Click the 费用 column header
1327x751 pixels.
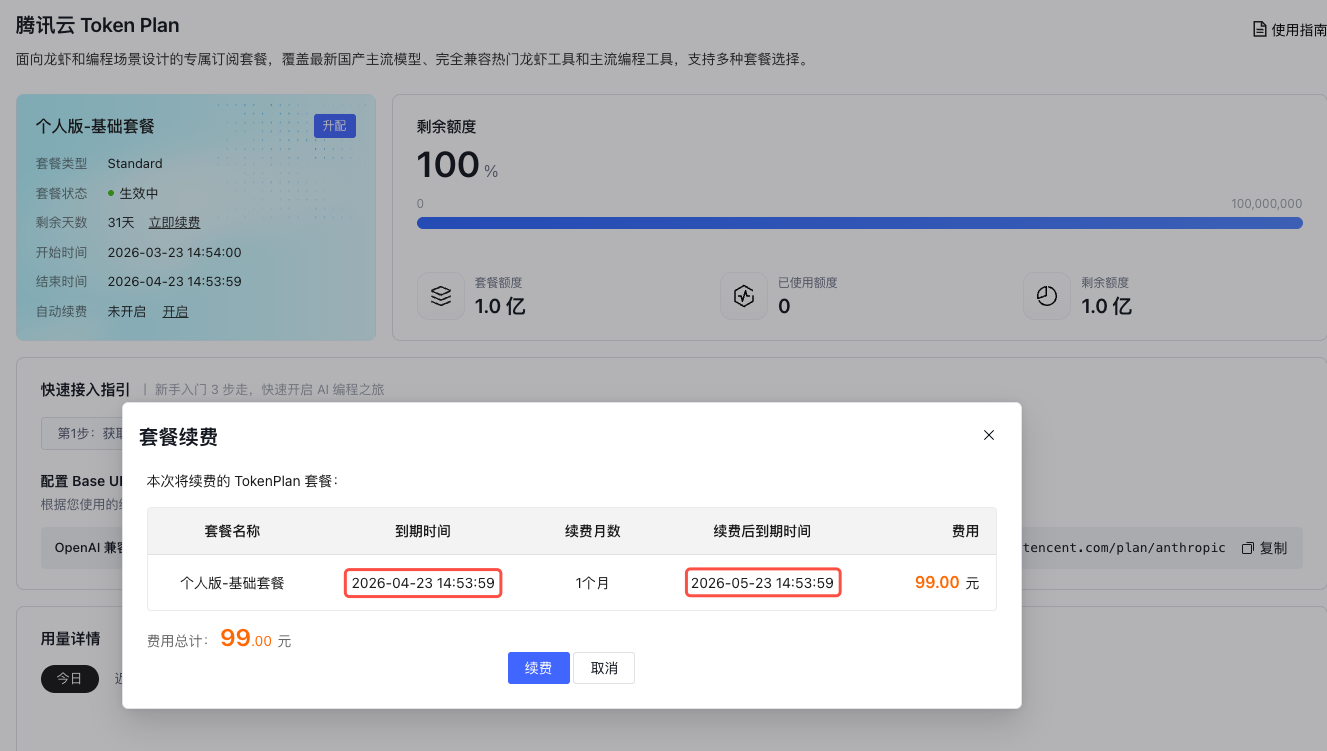pos(965,531)
